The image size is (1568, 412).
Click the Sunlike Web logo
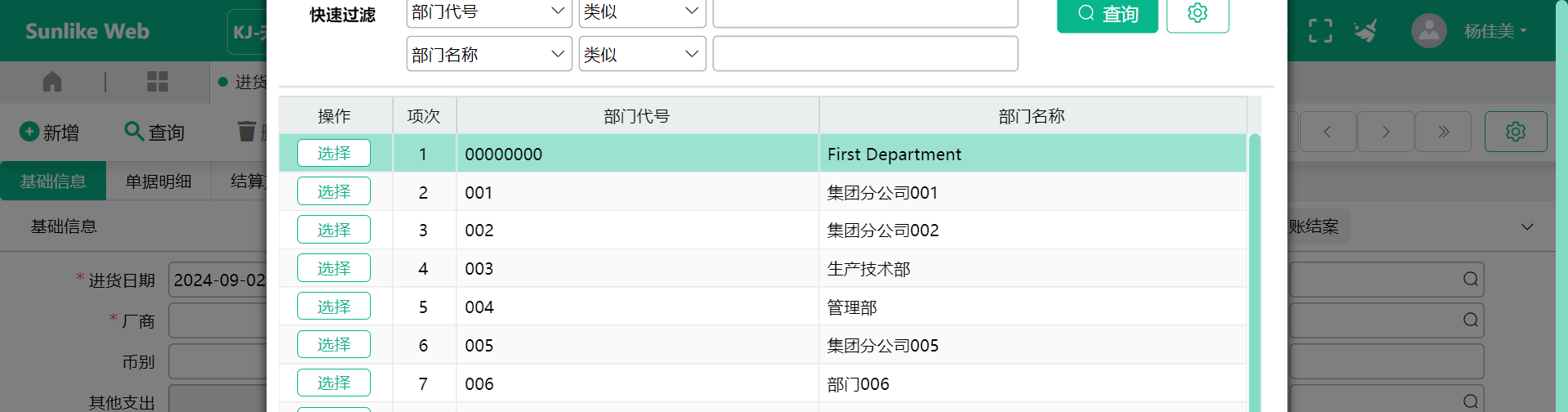coord(87,31)
